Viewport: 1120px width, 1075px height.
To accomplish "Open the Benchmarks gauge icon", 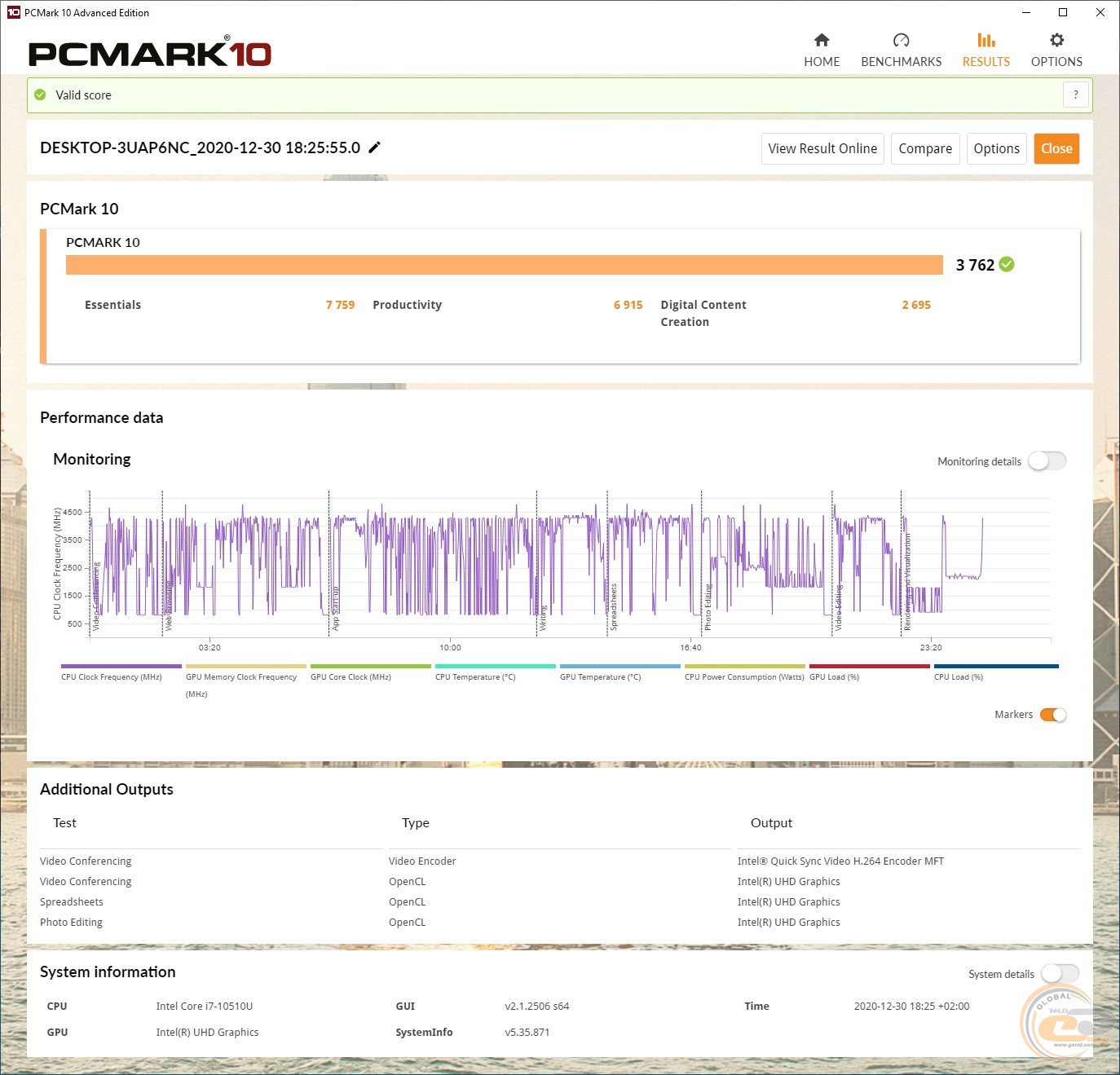I will coord(901,41).
